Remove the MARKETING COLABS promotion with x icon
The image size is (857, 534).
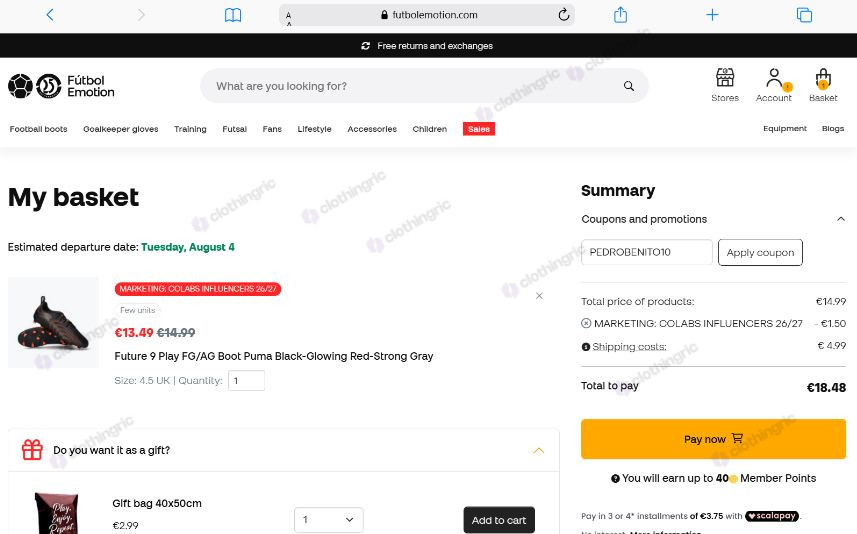coord(586,323)
